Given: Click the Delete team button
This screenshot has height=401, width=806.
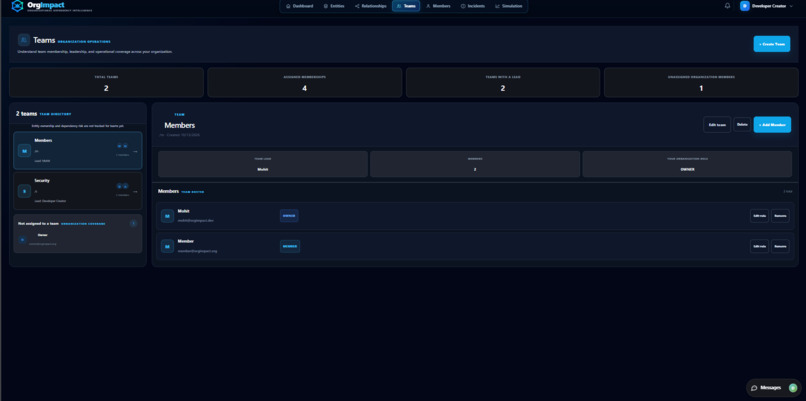Looking at the screenshot, I should point(742,124).
